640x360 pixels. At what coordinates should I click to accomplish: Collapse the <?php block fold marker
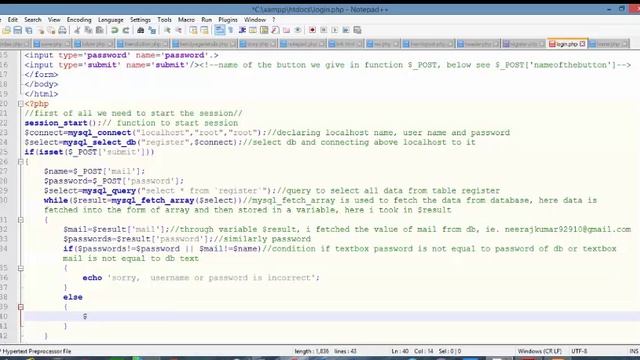tap(20, 104)
